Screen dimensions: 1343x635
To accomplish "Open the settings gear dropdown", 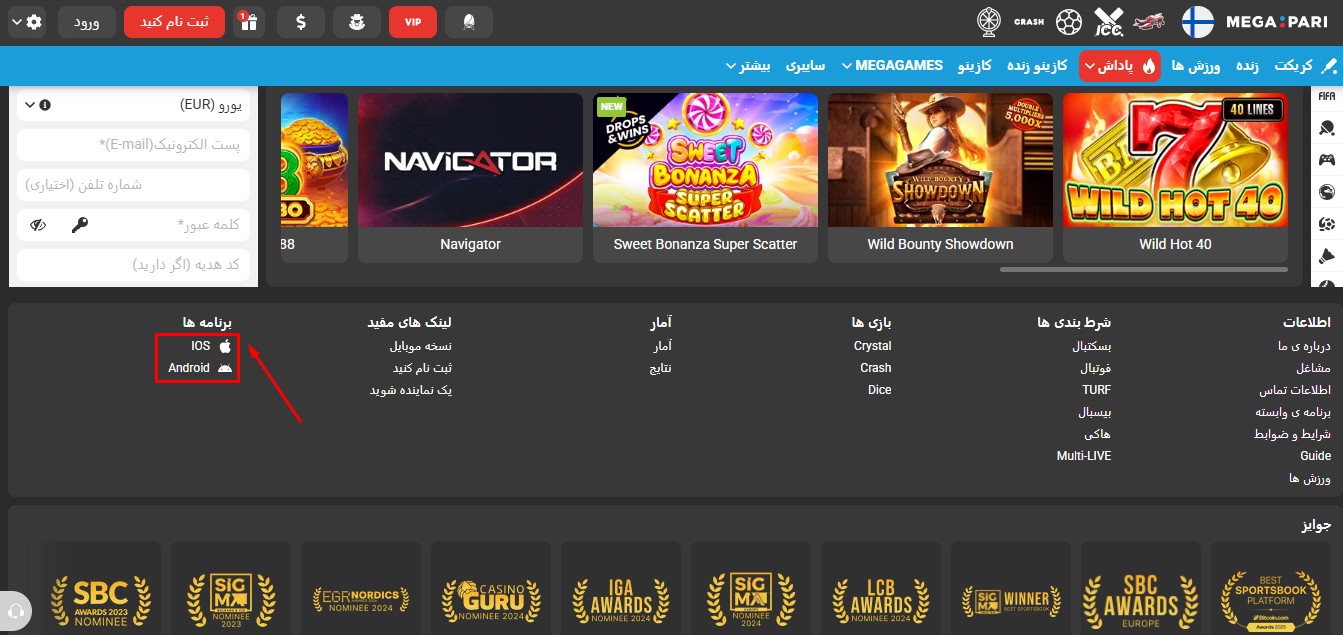I will (x=27, y=21).
